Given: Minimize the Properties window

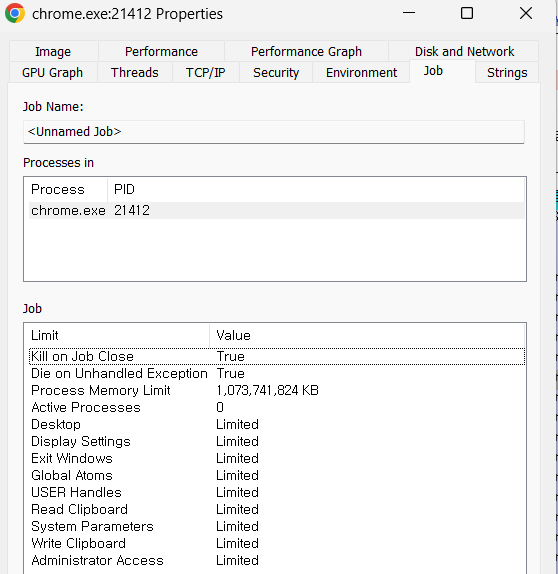Looking at the screenshot, I should point(409,13).
